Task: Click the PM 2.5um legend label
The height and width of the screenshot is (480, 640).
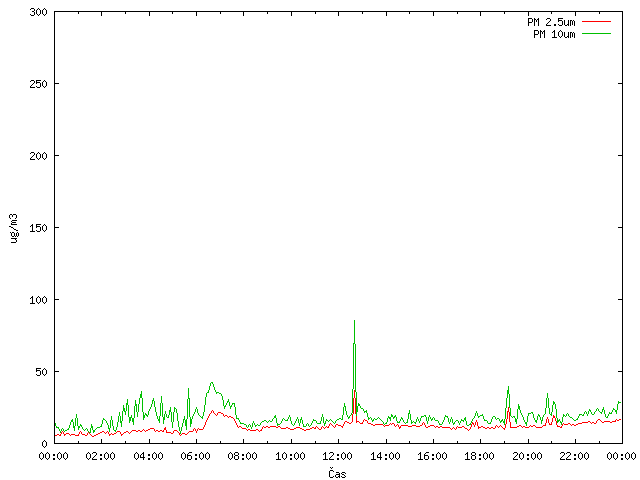Action: [x=551, y=22]
